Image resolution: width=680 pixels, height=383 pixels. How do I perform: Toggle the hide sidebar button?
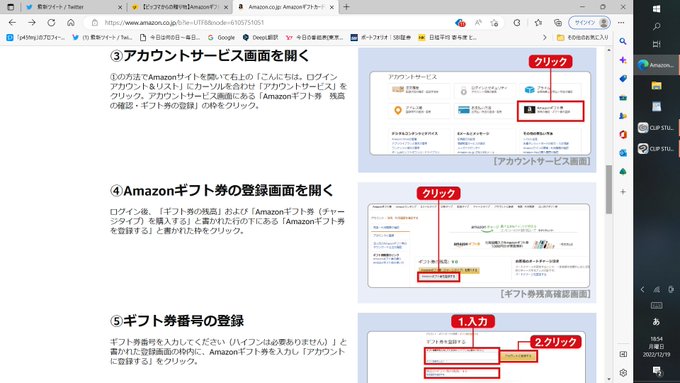[x=623, y=354]
